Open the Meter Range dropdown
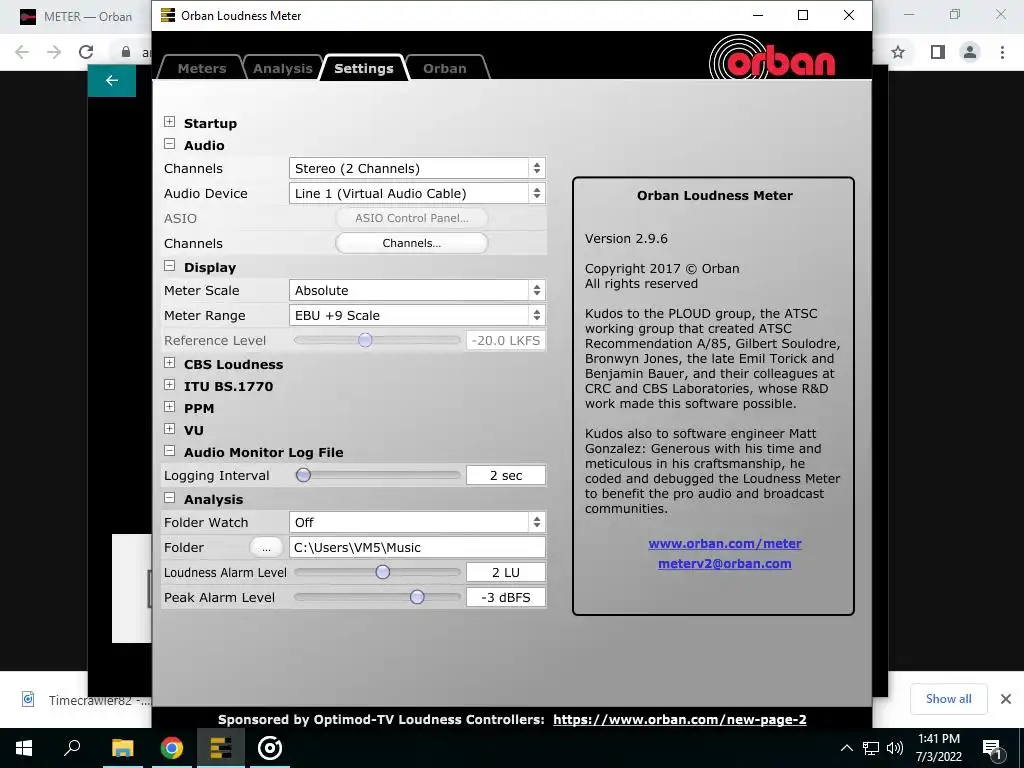Image resolution: width=1024 pixels, height=768 pixels. pos(417,315)
